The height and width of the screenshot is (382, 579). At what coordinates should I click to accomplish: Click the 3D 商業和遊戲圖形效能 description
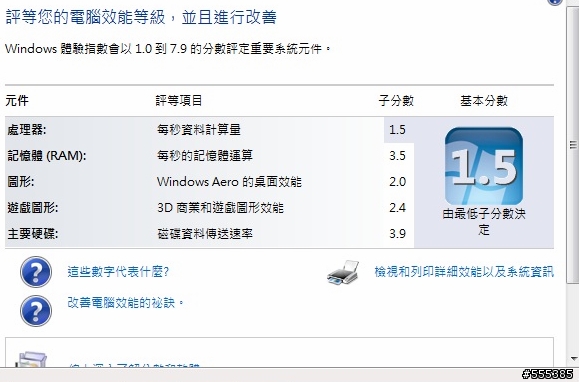pyautogui.click(x=220, y=207)
